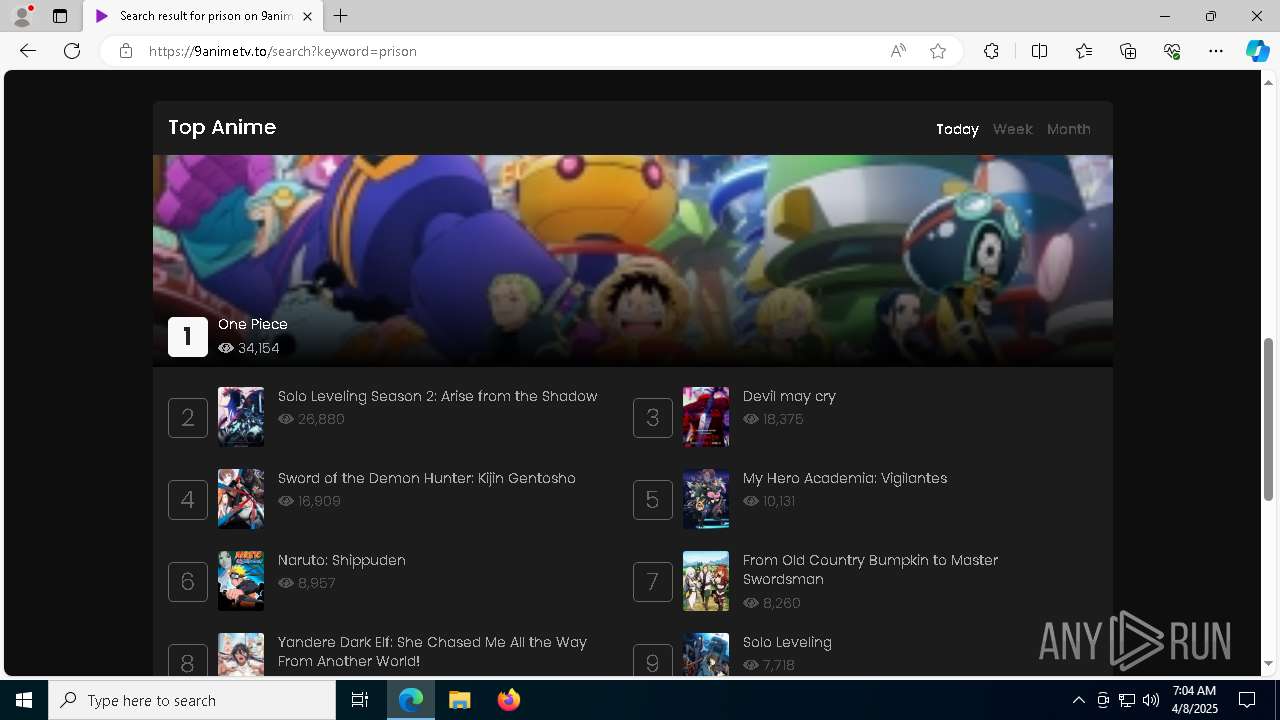
Task: Open Naruto: Shippuden link
Action: (x=342, y=560)
